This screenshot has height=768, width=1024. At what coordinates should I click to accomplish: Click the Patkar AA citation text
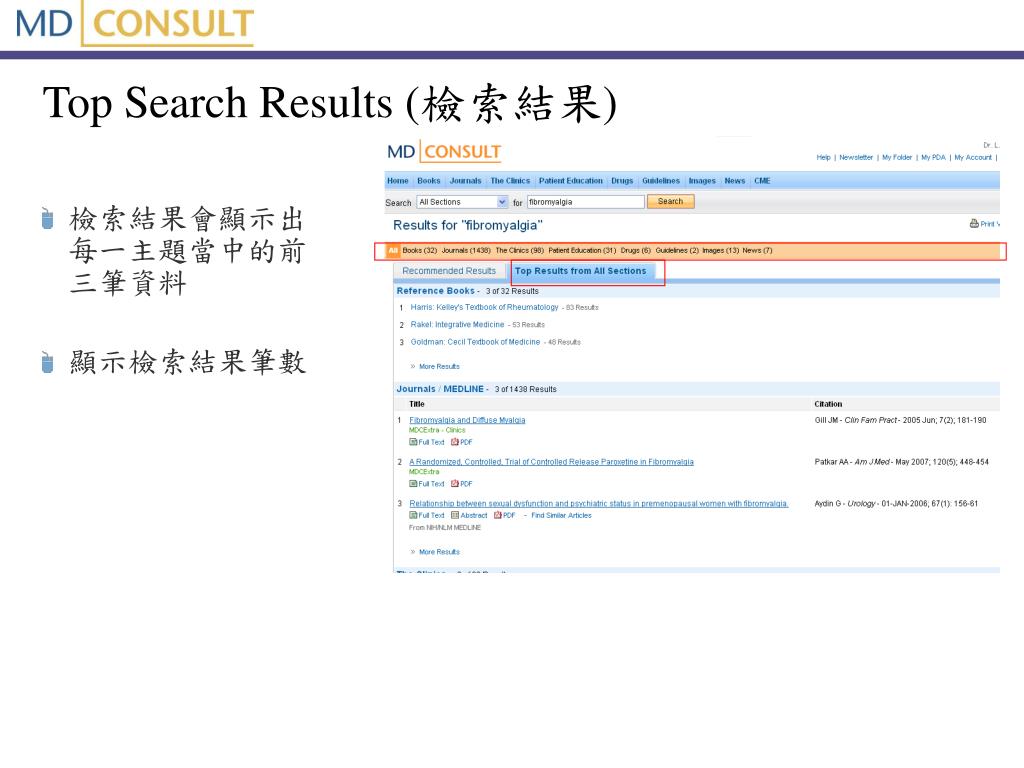click(901, 462)
